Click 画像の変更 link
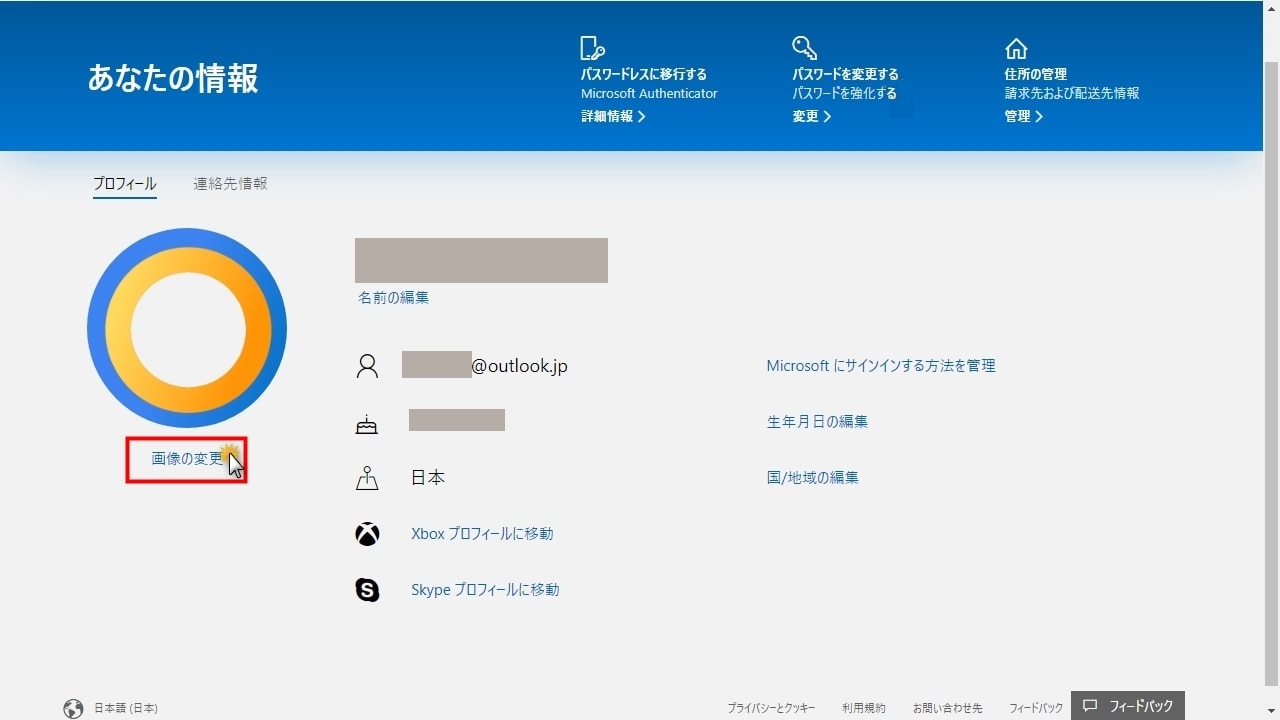1280x720 pixels. [x=187, y=459]
